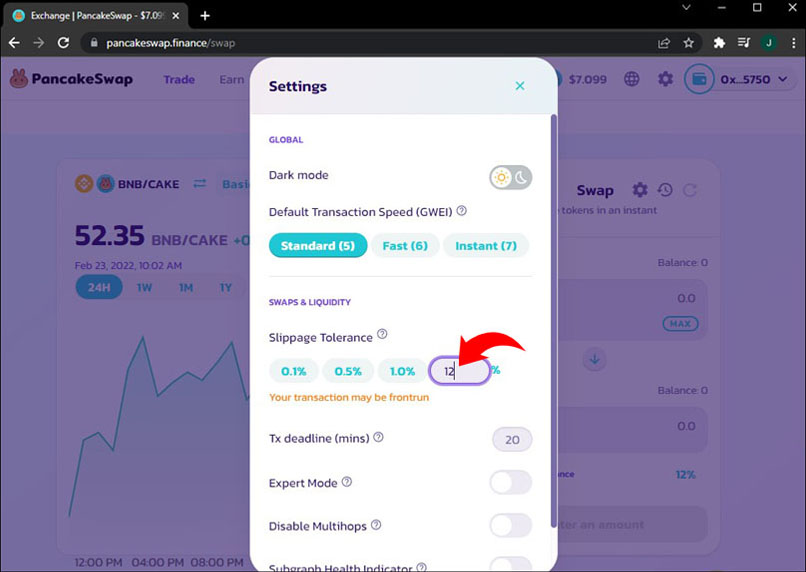Select the 24H chart range
This screenshot has height=572, width=806.
[99, 287]
